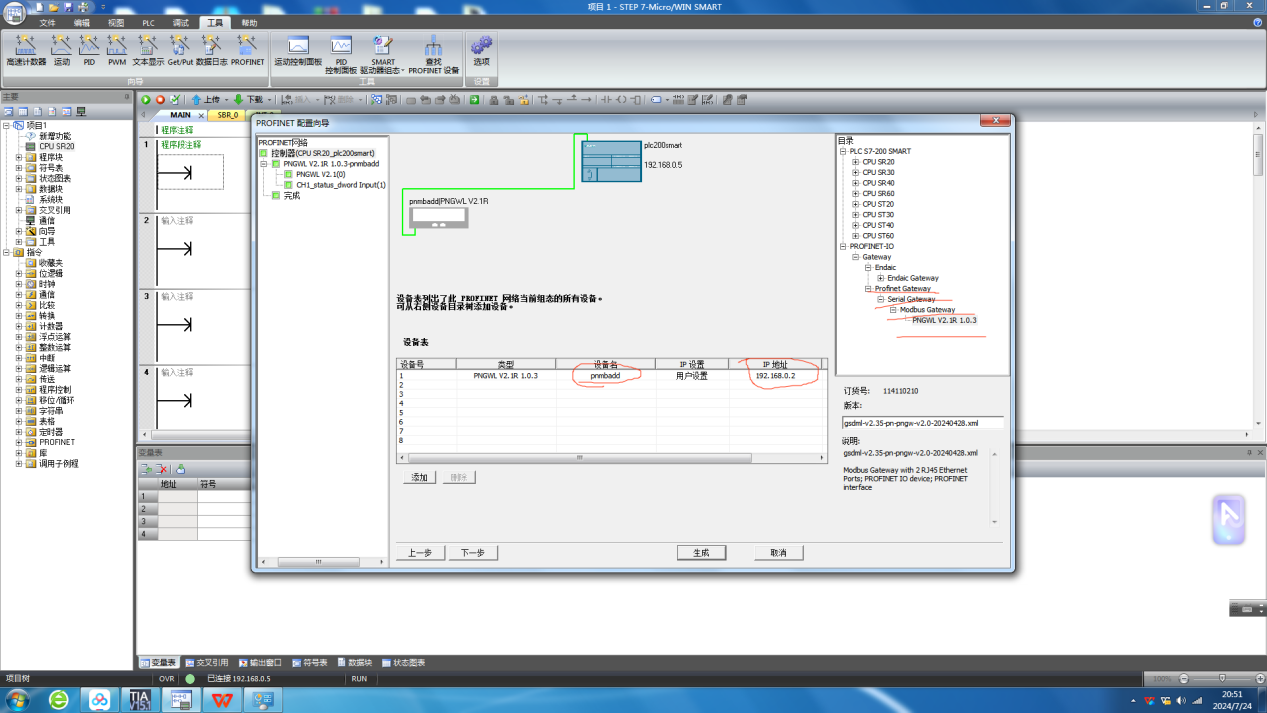Viewport: 1267px width, 713px height.
Task: Click the Upload (上传) toolbar button
Action: [205, 100]
